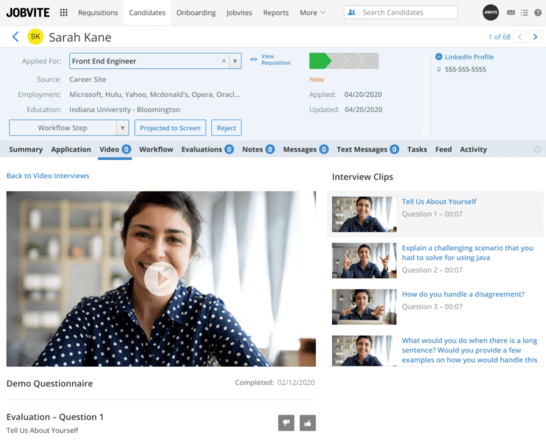Image resolution: width=546 pixels, height=445 pixels.
Task: Open the task list icon
Action: point(524,13)
